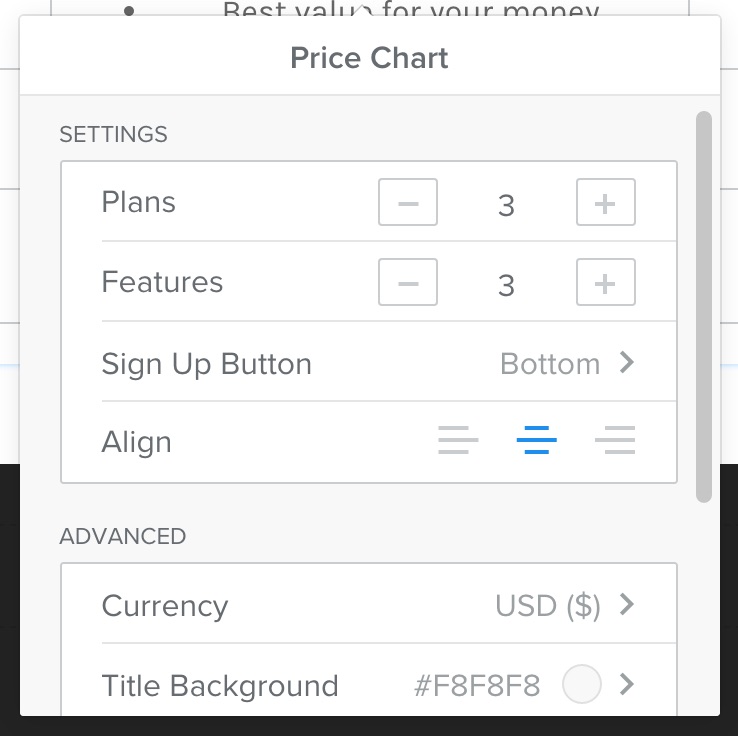The height and width of the screenshot is (736, 738).
Task: Click the USD ($) currency value
Action: click(548, 606)
